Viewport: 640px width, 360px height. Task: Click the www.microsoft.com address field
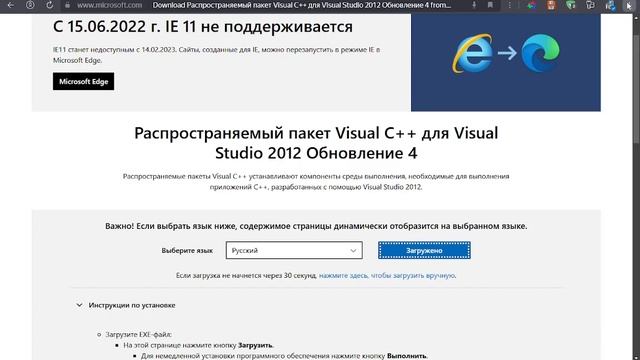pyautogui.click(x=109, y=5)
